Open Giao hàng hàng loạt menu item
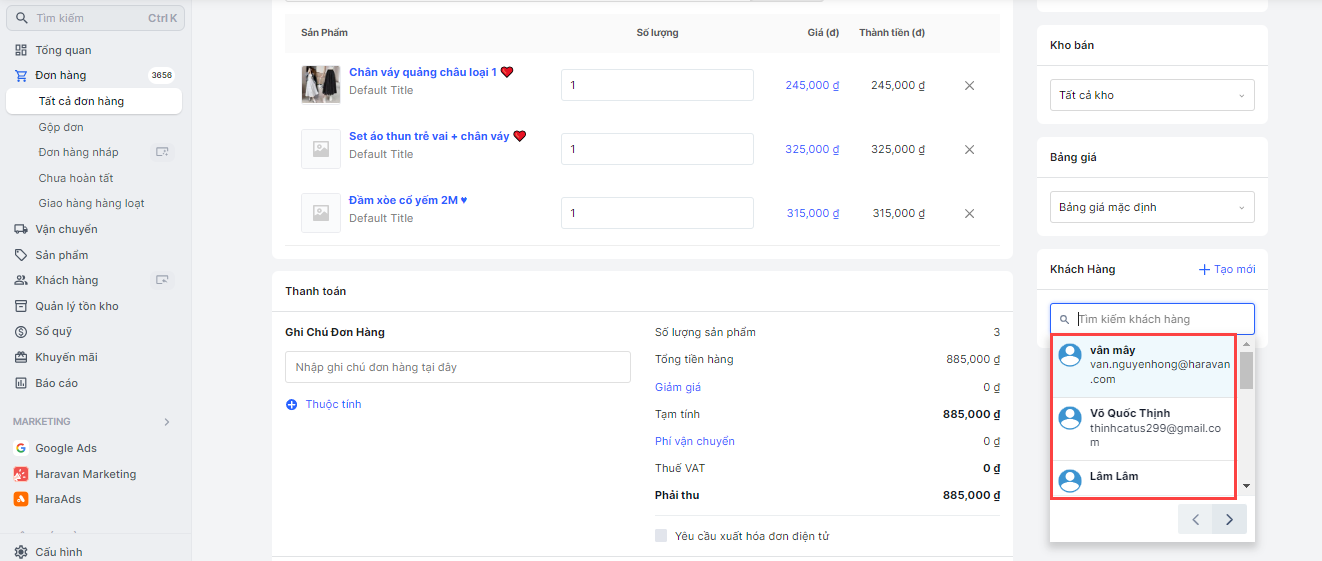Image resolution: width=1322 pixels, height=561 pixels. (91, 203)
